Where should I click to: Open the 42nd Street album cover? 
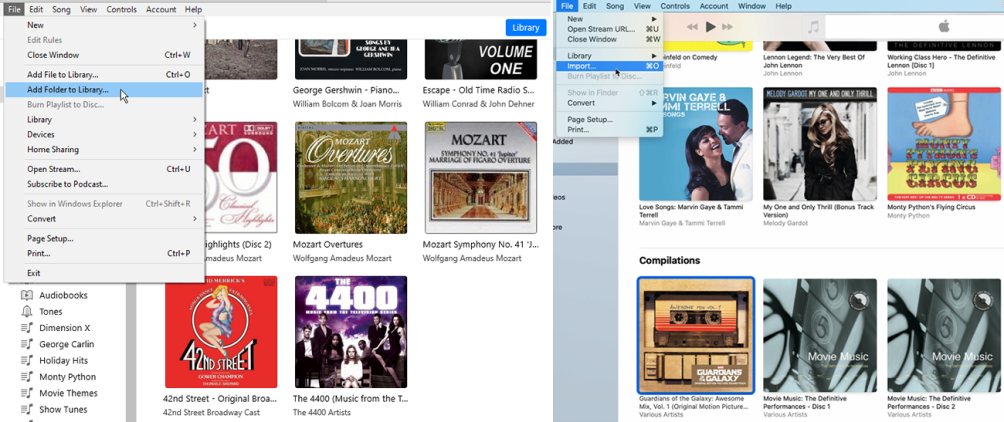[221, 332]
